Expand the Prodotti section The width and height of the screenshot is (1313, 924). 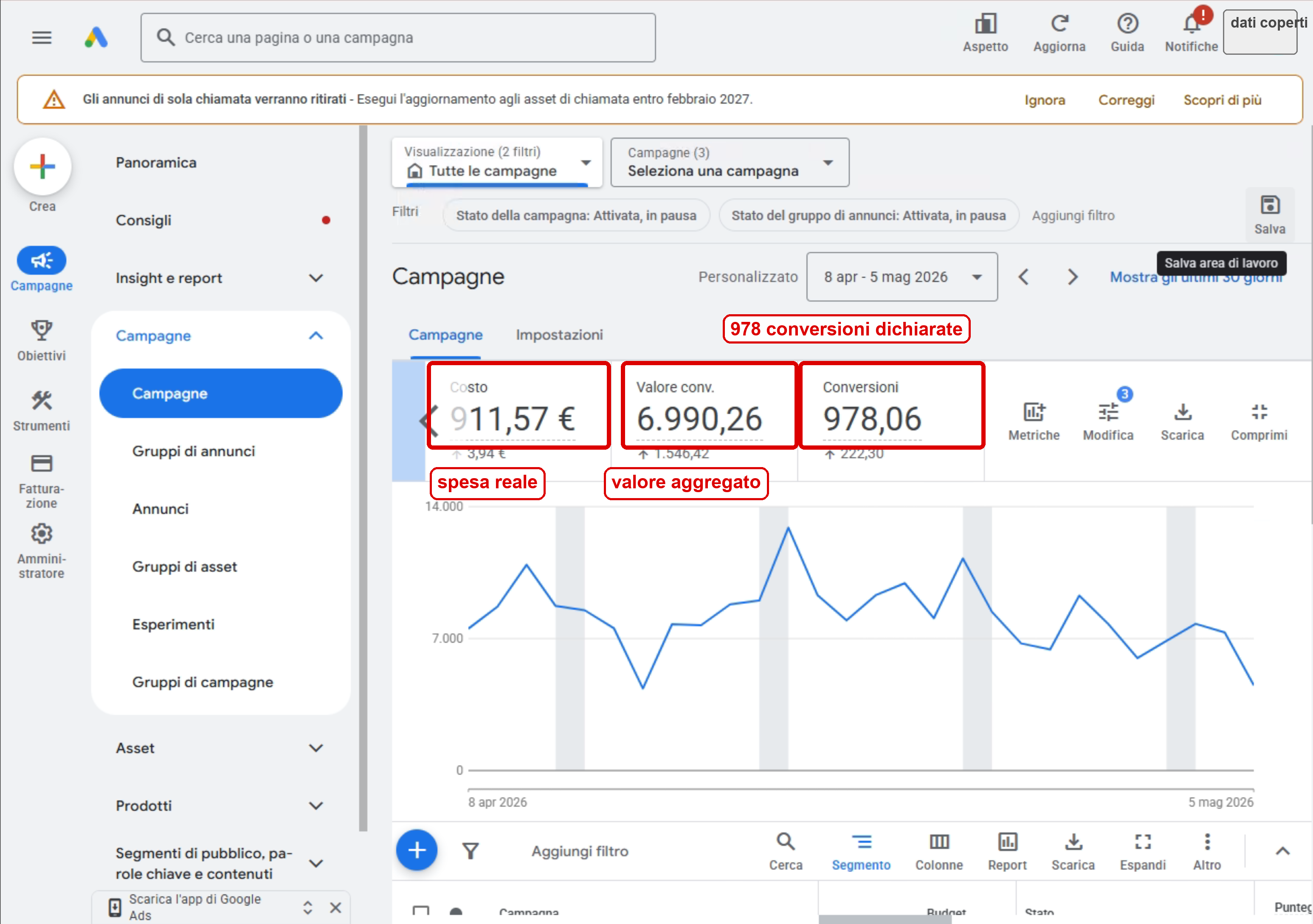coord(316,806)
